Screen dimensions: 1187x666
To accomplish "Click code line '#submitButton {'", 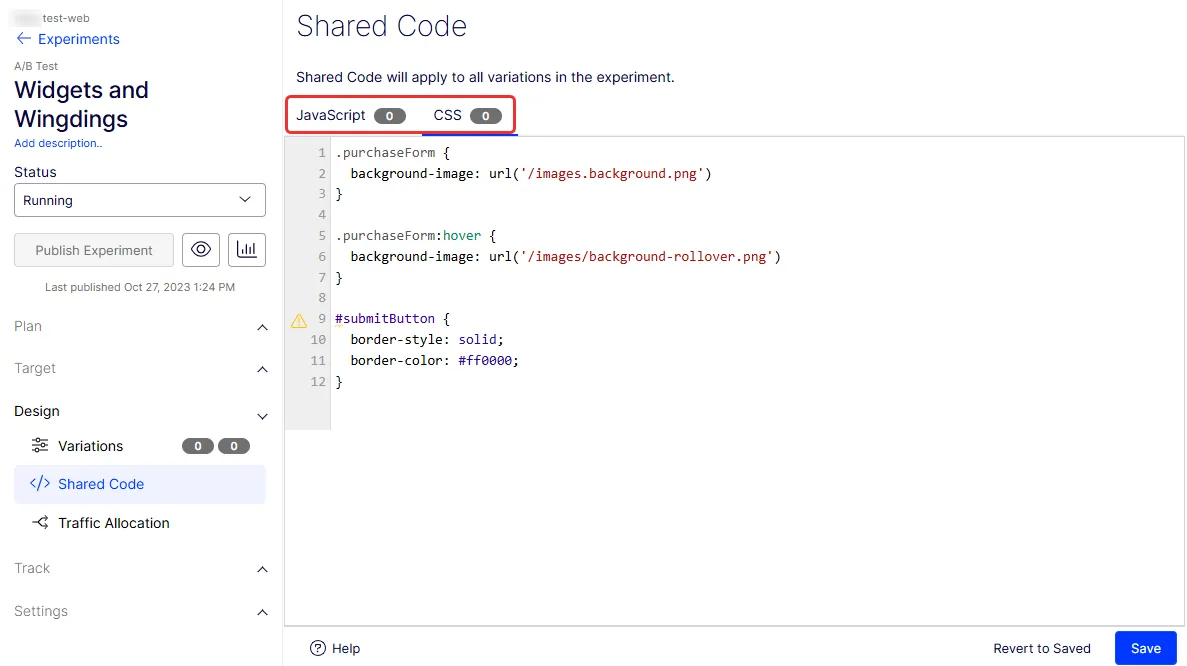I will [392, 319].
